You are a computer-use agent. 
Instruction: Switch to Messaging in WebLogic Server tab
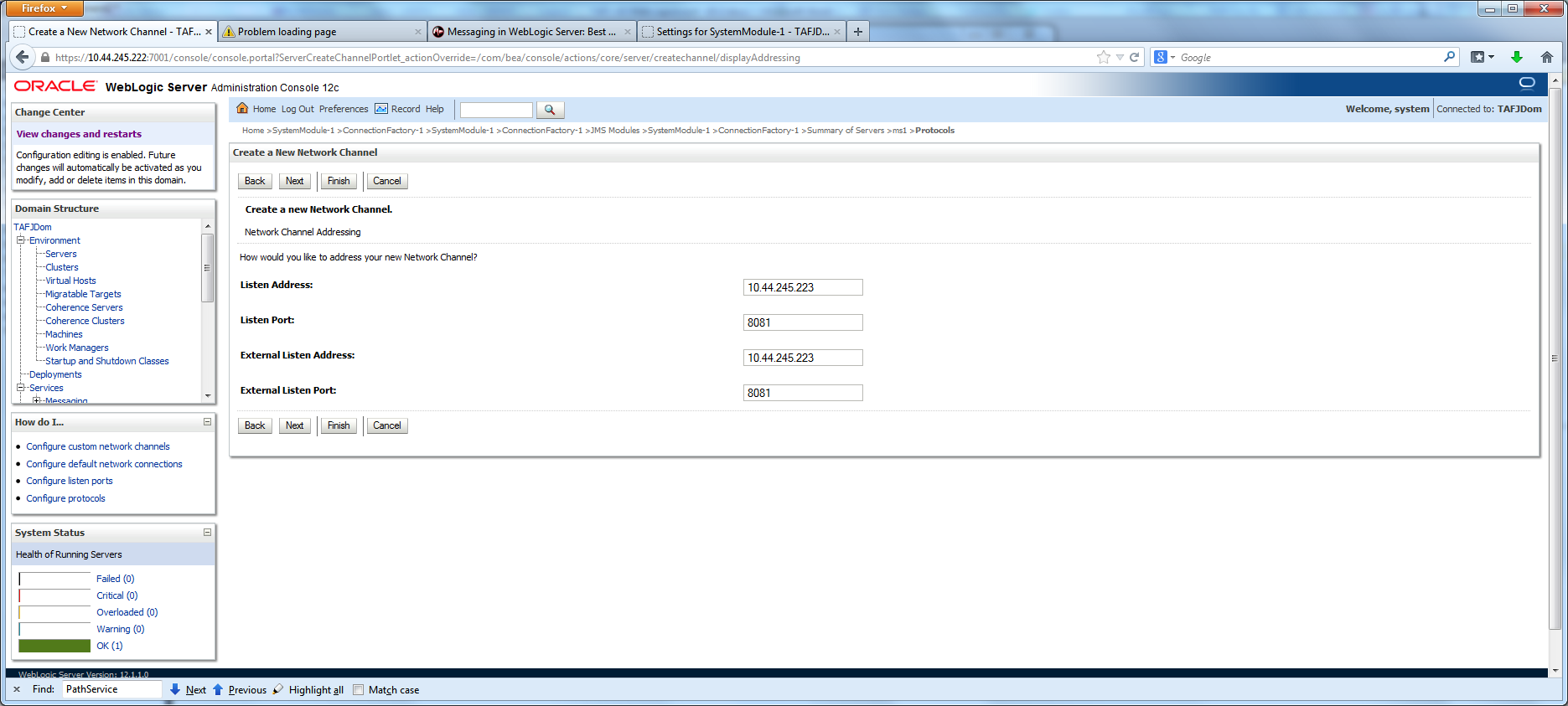click(531, 32)
